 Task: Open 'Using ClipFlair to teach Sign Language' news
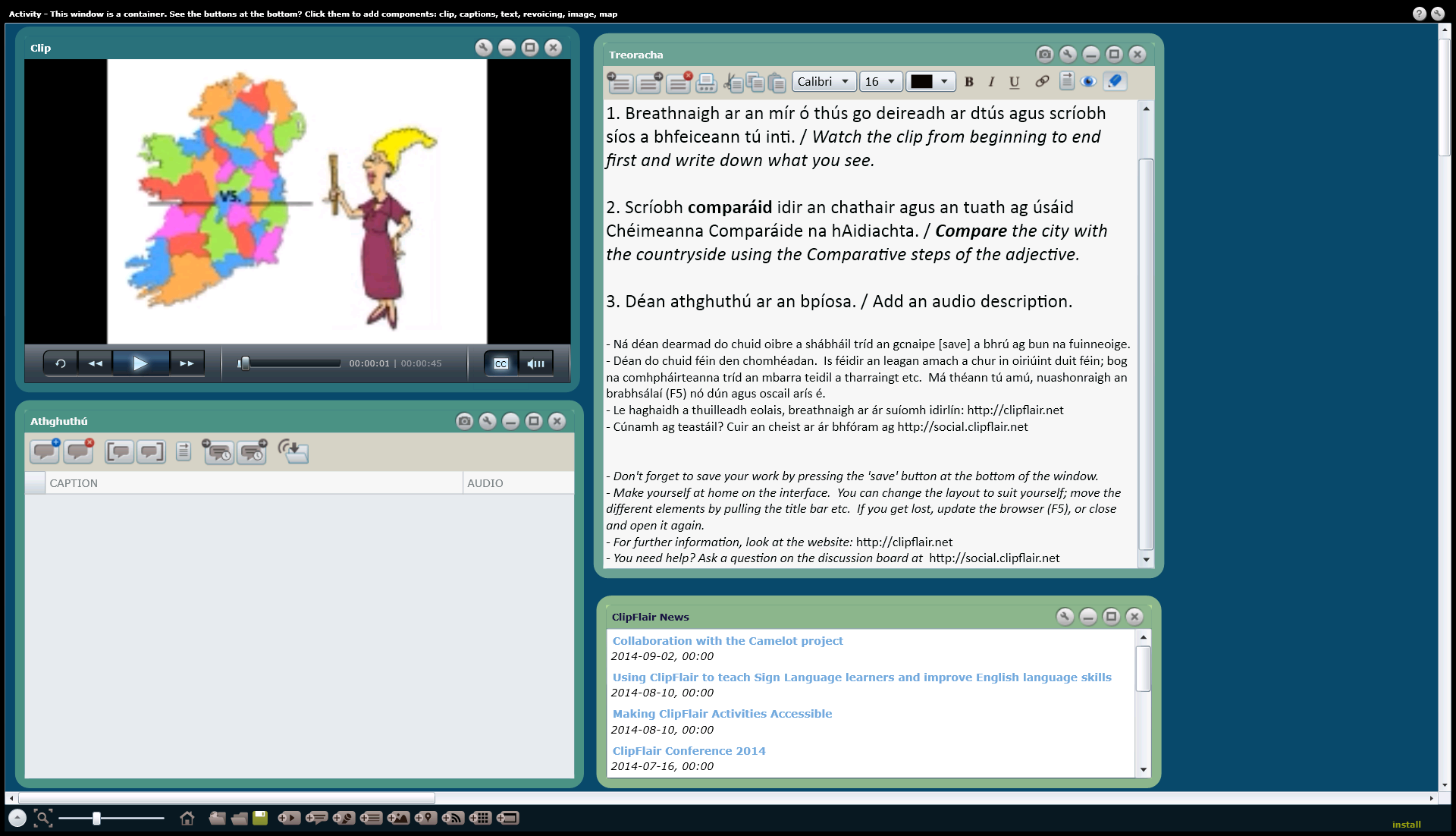(x=861, y=677)
